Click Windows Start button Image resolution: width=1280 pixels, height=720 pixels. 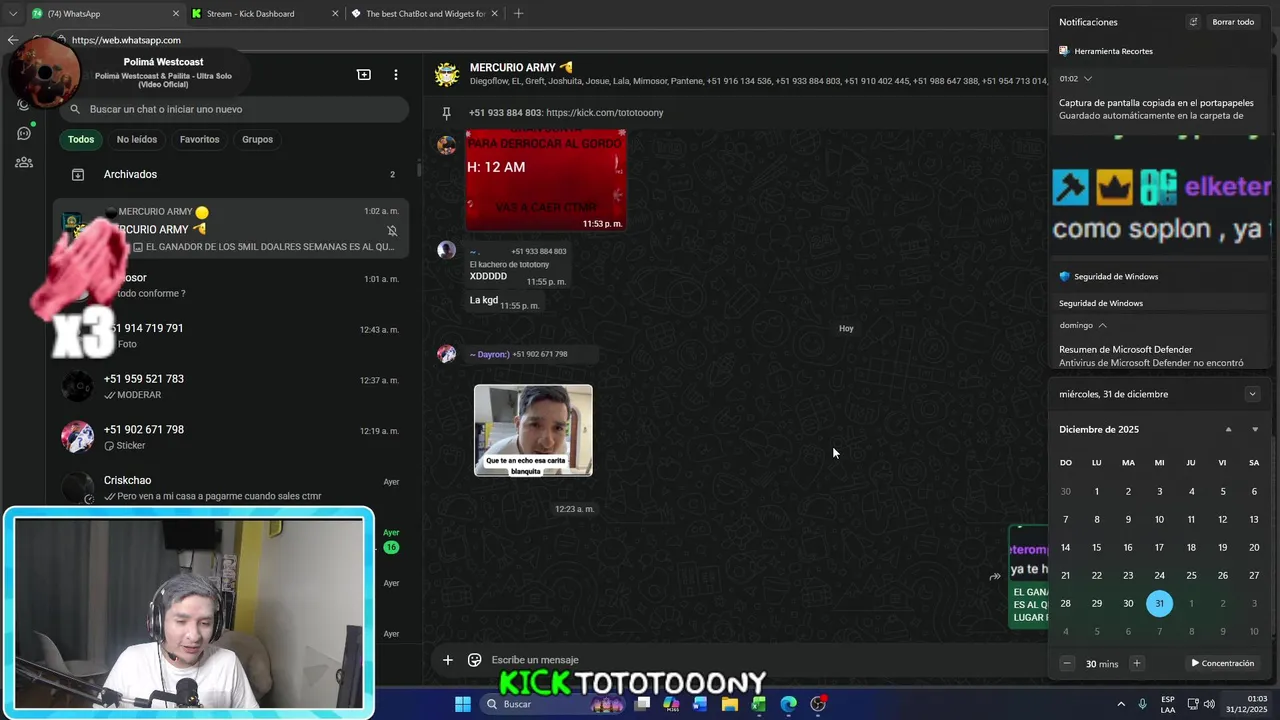[x=463, y=704]
